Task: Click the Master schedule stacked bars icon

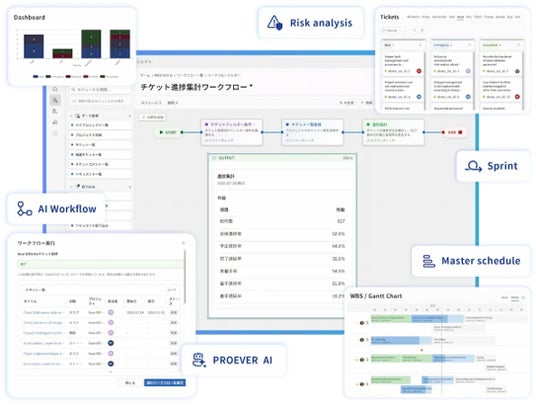Action: [429, 261]
